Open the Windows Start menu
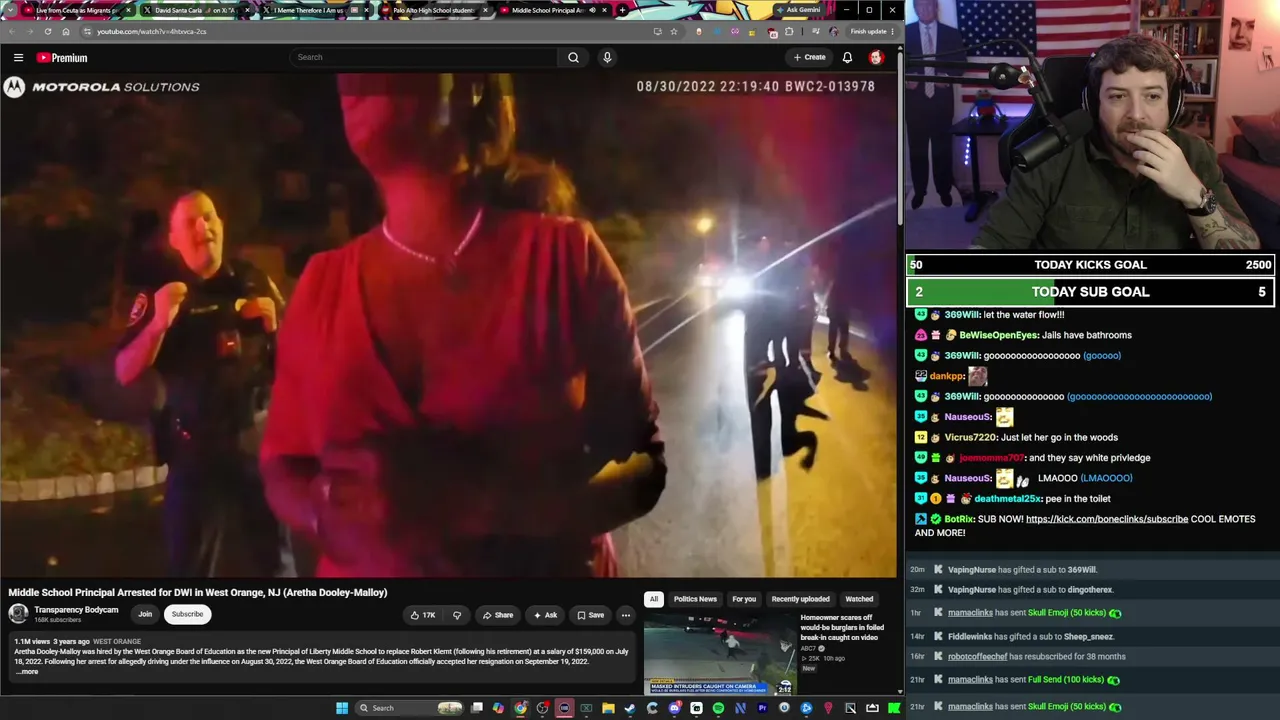 coord(342,708)
